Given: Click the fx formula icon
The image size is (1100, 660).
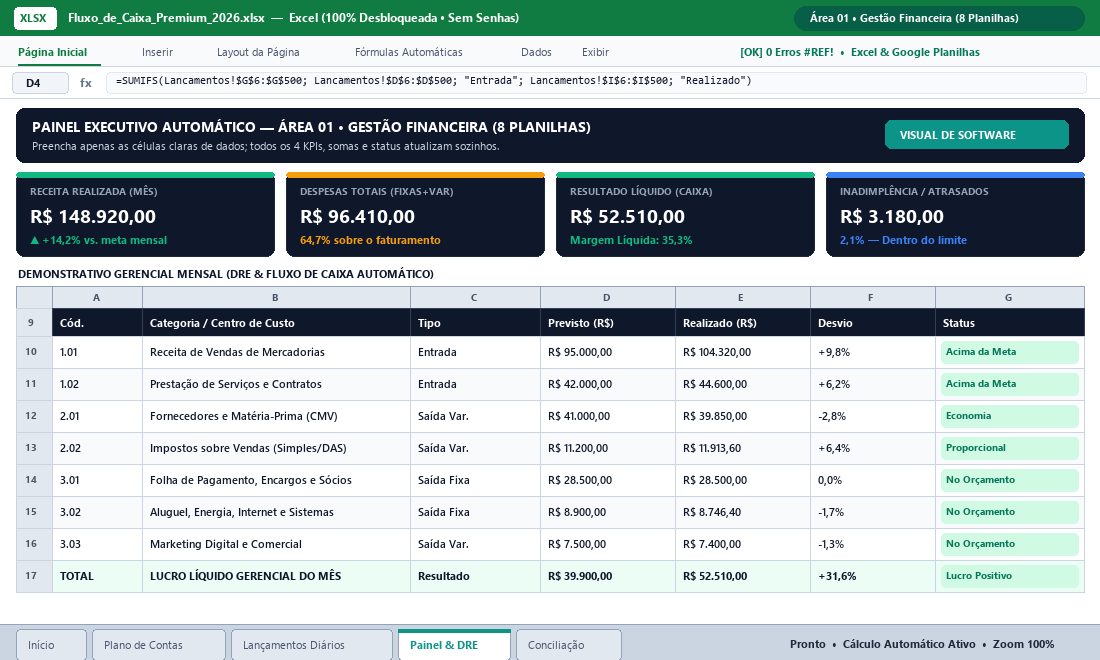Looking at the screenshot, I should pyautogui.click(x=86, y=83).
